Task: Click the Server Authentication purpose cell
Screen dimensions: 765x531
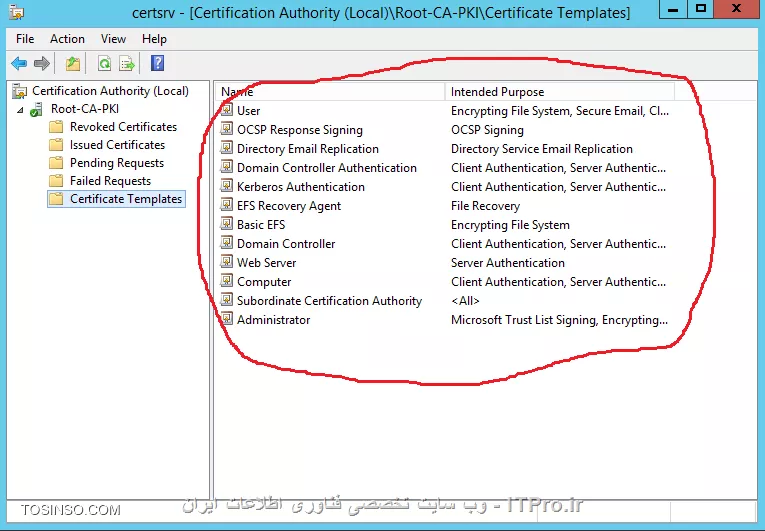Action: 508,263
